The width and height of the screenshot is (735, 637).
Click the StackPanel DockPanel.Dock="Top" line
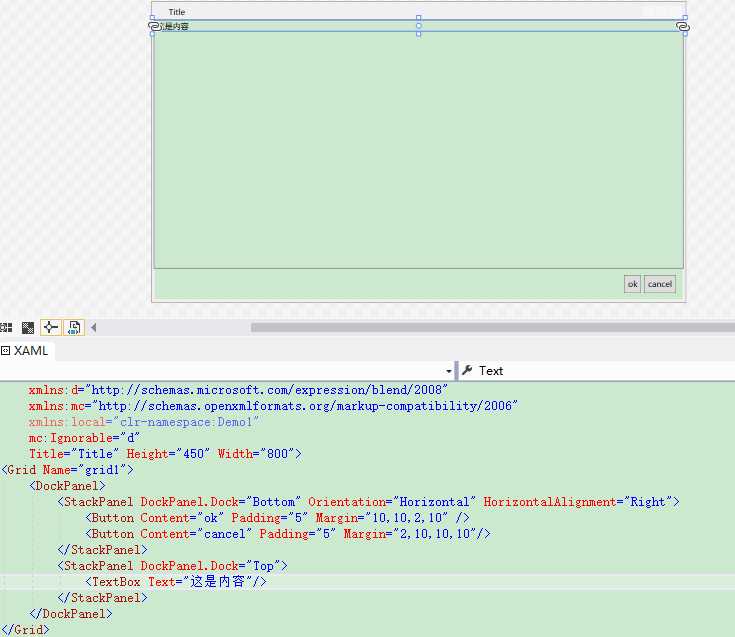click(172, 566)
